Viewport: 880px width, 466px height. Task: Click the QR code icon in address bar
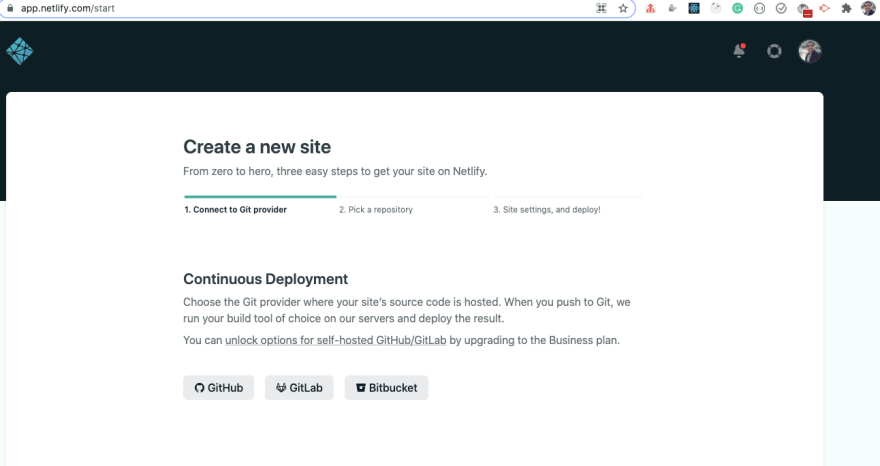tap(601, 8)
